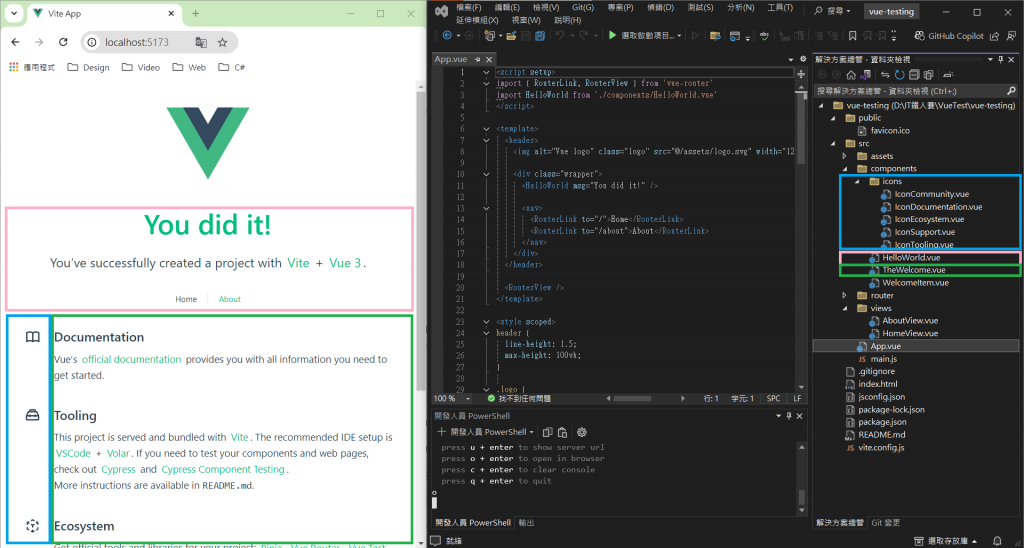
Task: Toggle show all files in Solution Explorer
Action: [x=928, y=74]
